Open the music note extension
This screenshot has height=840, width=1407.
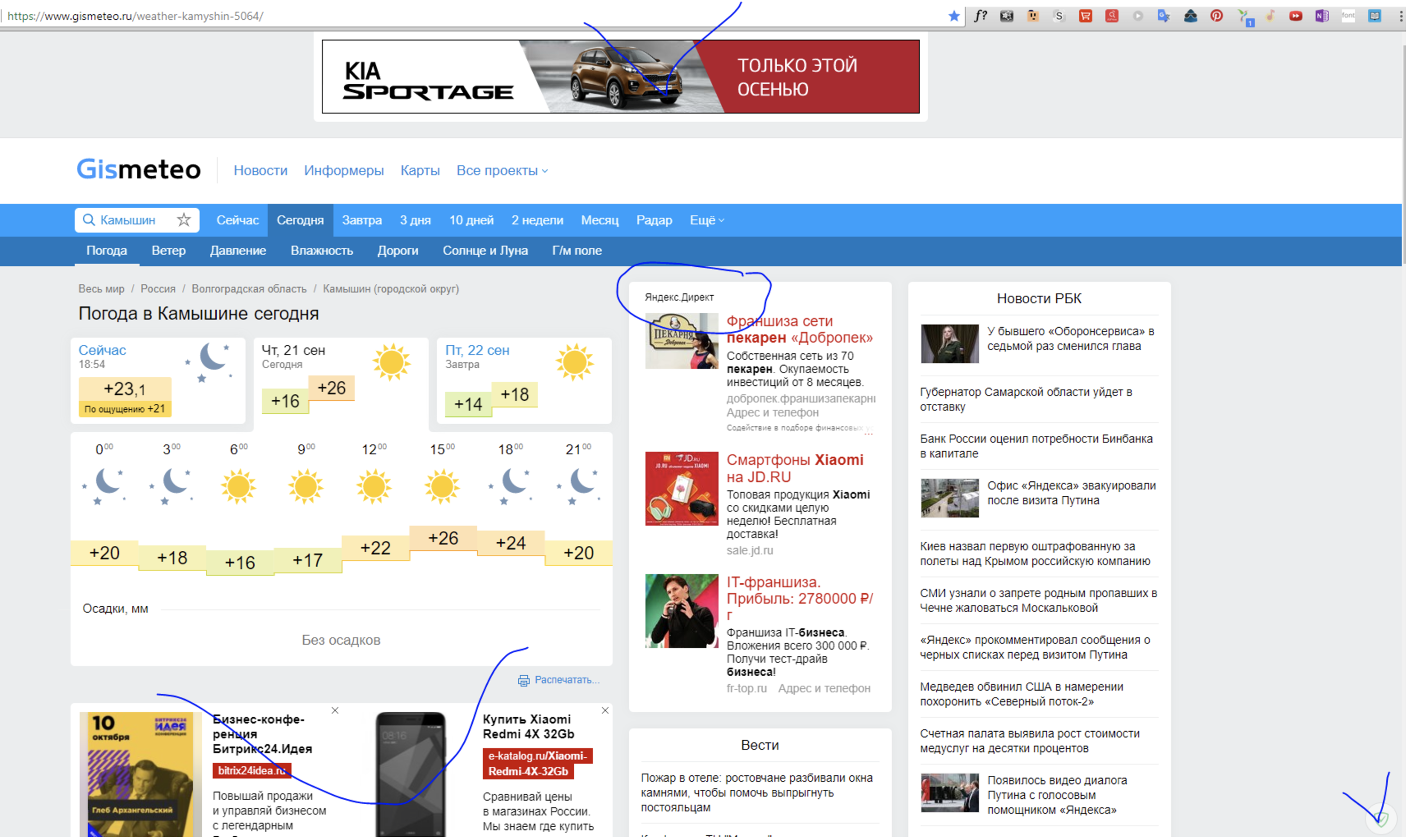(x=1270, y=16)
